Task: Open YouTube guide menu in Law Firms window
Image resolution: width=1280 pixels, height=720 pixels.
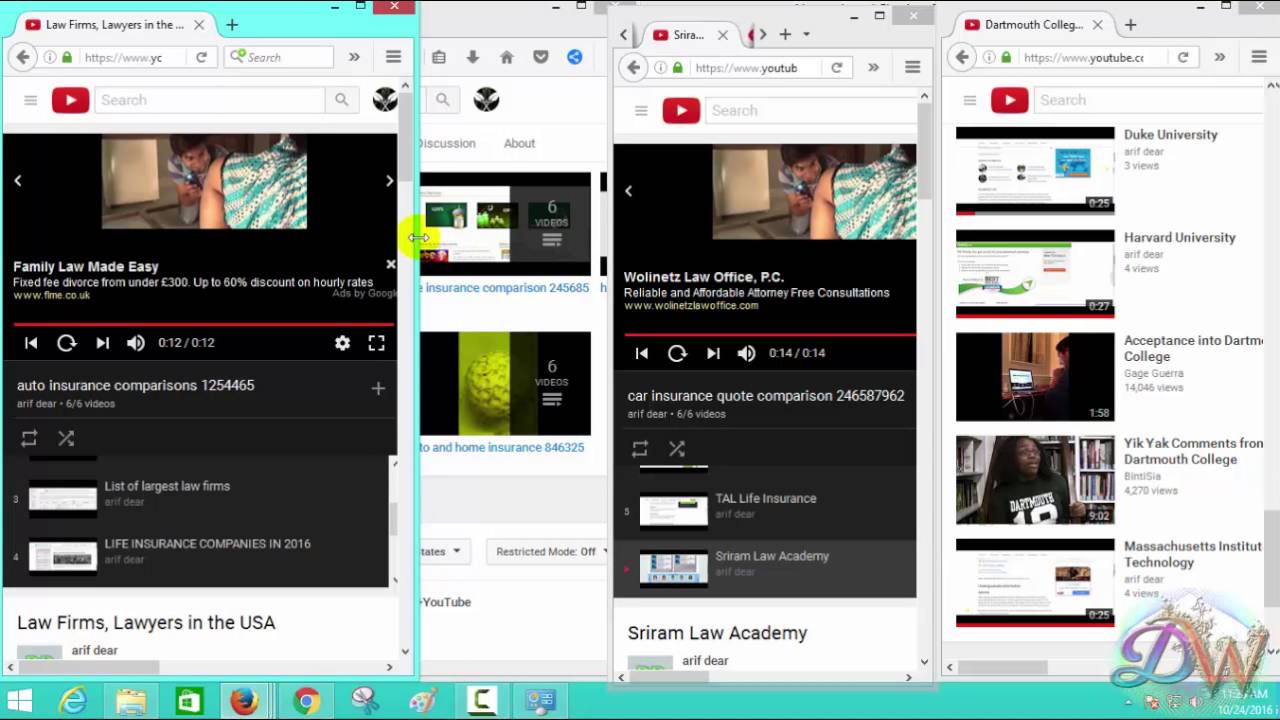Action: tap(31, 100)
